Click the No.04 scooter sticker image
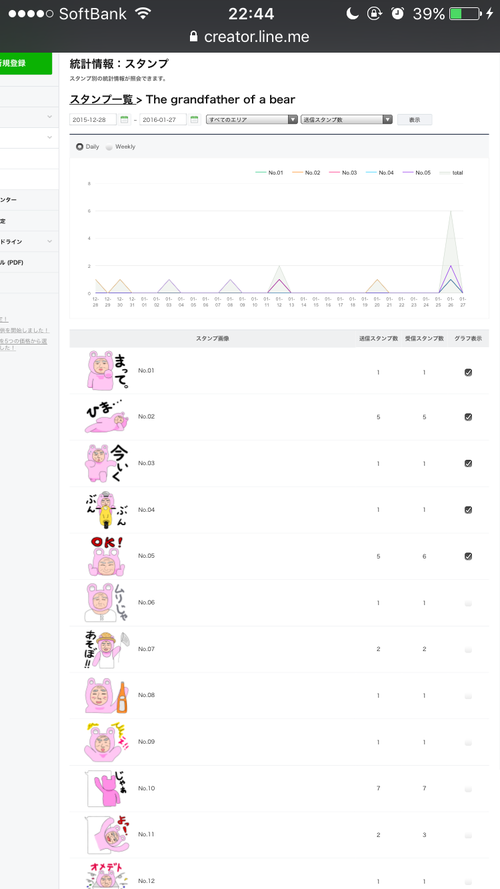The width and height of the screenshot is (500, 889). [x=107, y=510]
